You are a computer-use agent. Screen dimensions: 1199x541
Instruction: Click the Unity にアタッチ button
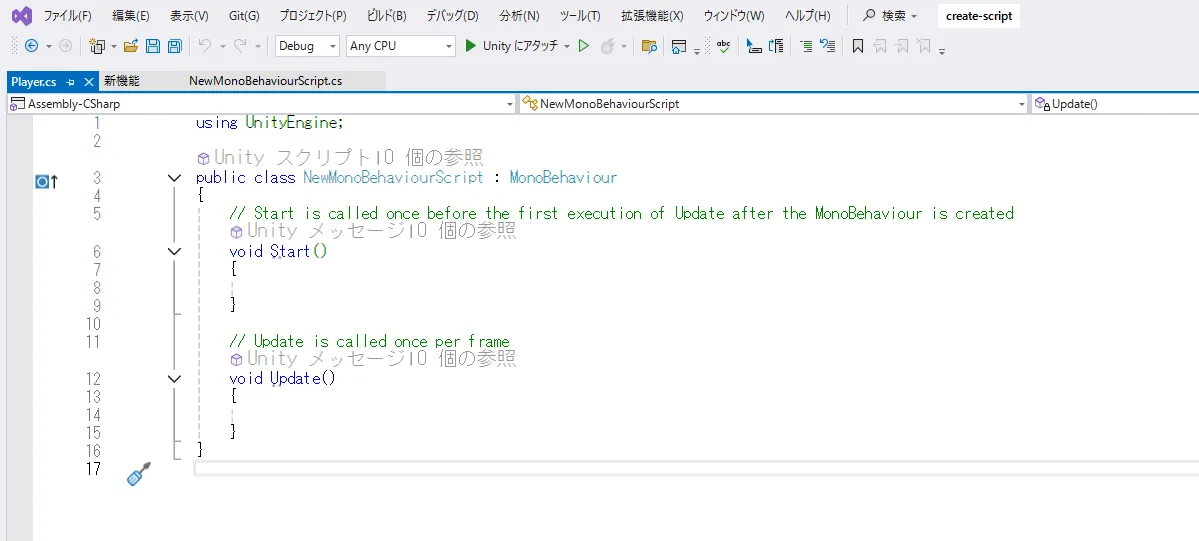[511, 46]
